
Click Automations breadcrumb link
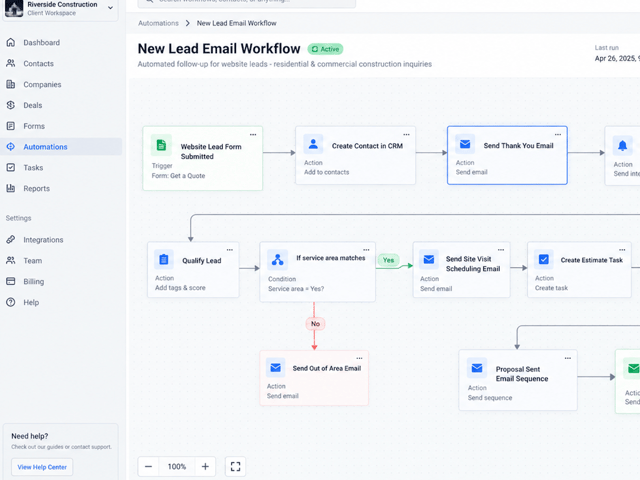pos(158,23)
